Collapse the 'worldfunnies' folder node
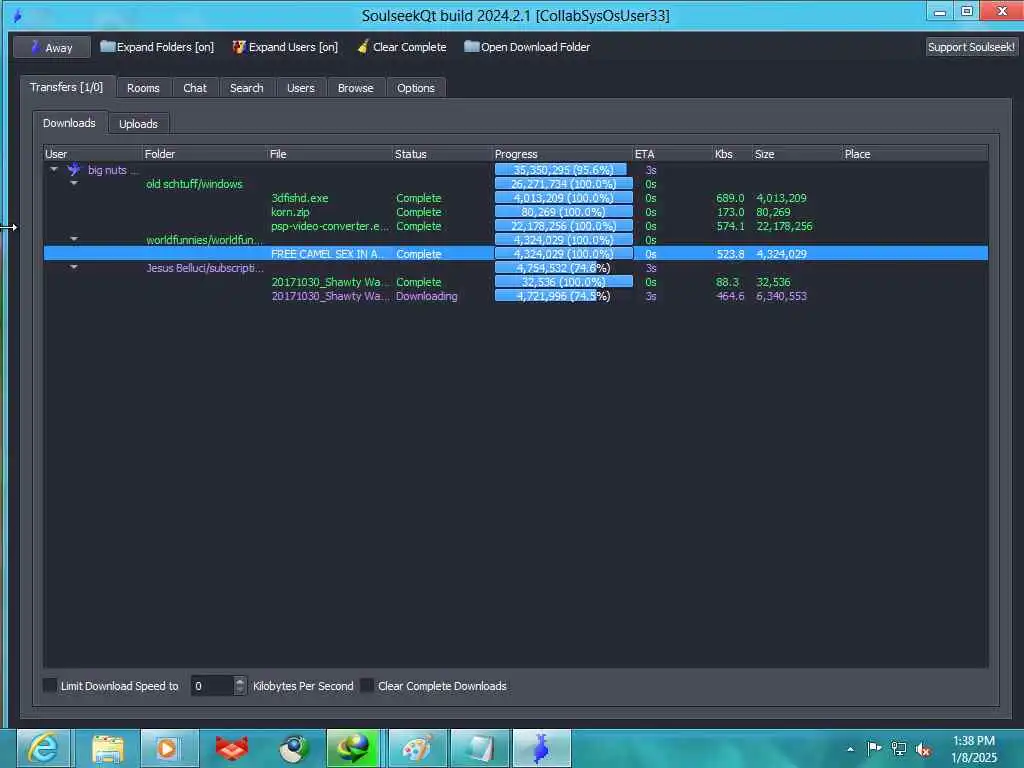This screenshot has height=768, width=1024. [74, 239]
